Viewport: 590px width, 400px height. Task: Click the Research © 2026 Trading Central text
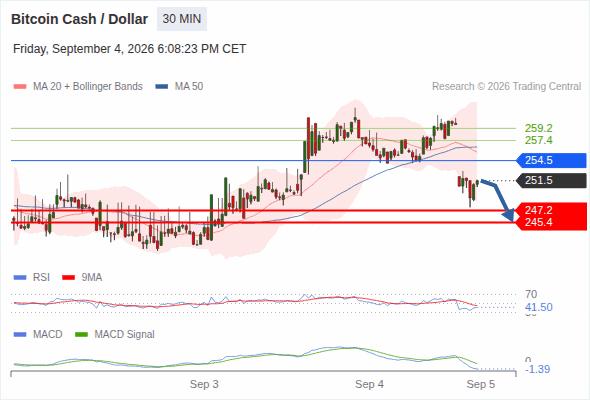pyautogui.click(x=506, y=87)
